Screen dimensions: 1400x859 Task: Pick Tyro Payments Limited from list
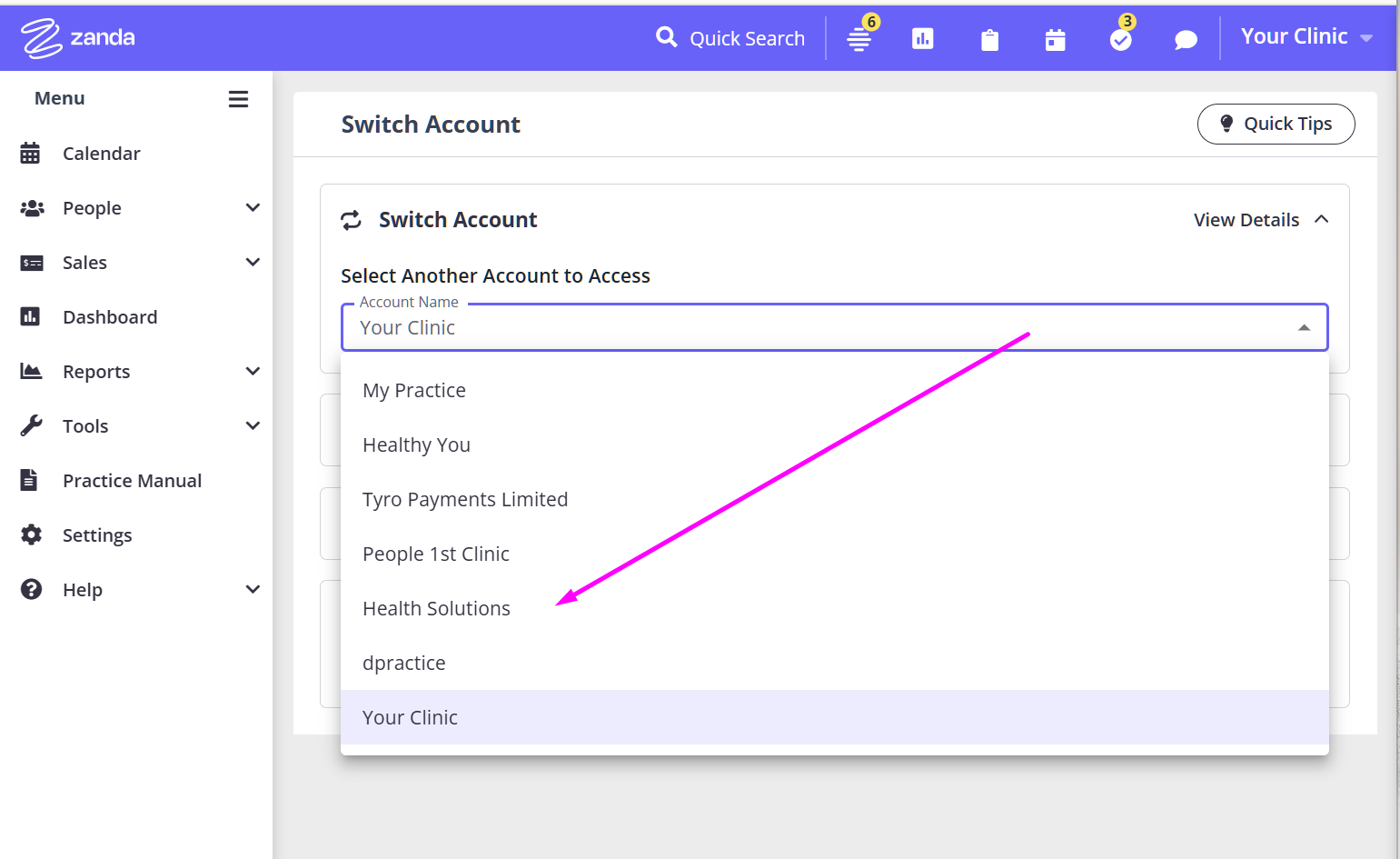[465, 500]
